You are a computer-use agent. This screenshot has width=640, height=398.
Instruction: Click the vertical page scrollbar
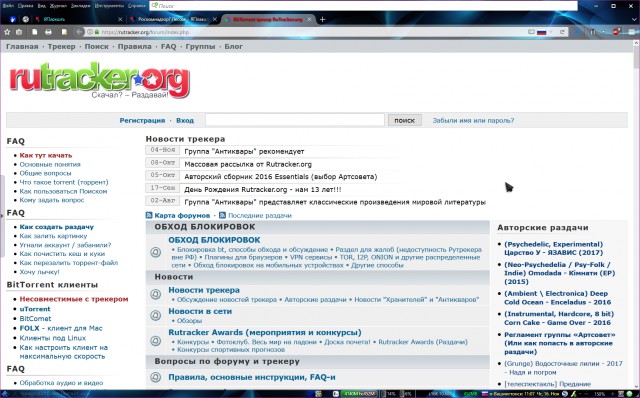coord(636,212)
